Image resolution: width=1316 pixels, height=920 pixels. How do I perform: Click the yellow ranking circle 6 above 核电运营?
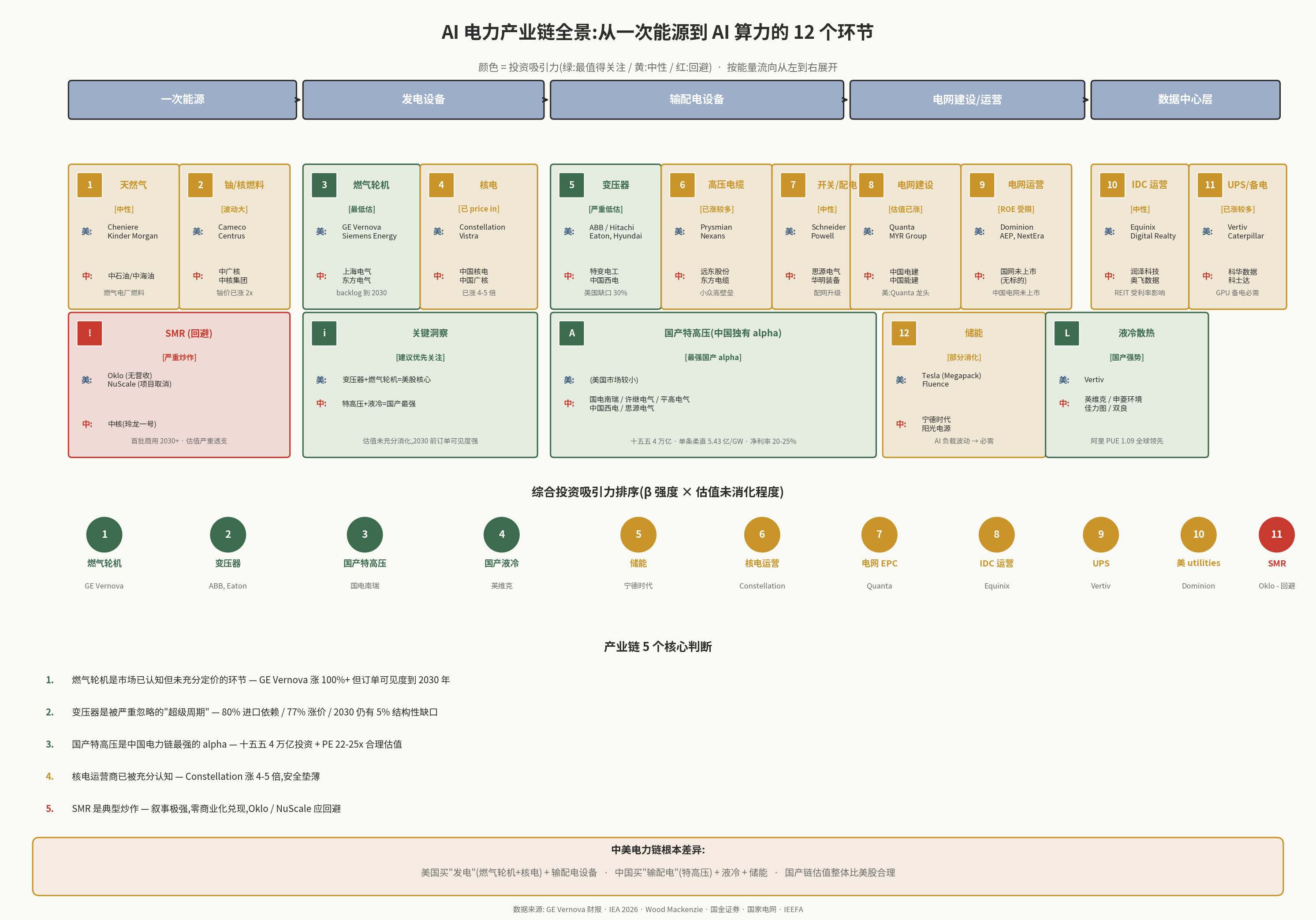(x=762, y=534)
